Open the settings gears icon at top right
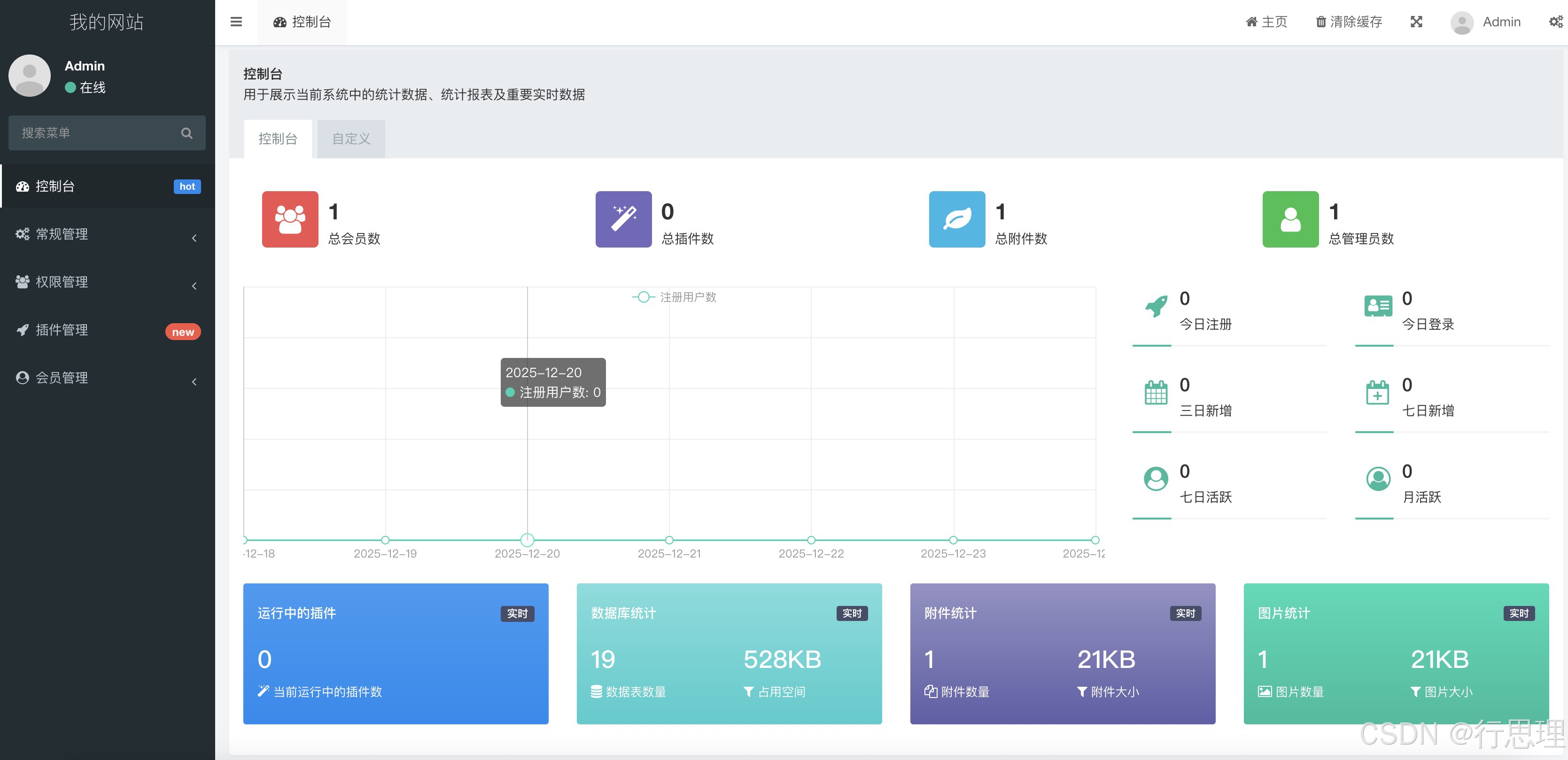Viewport: 1568px width, 760px height. click(x=1555, y=22)
